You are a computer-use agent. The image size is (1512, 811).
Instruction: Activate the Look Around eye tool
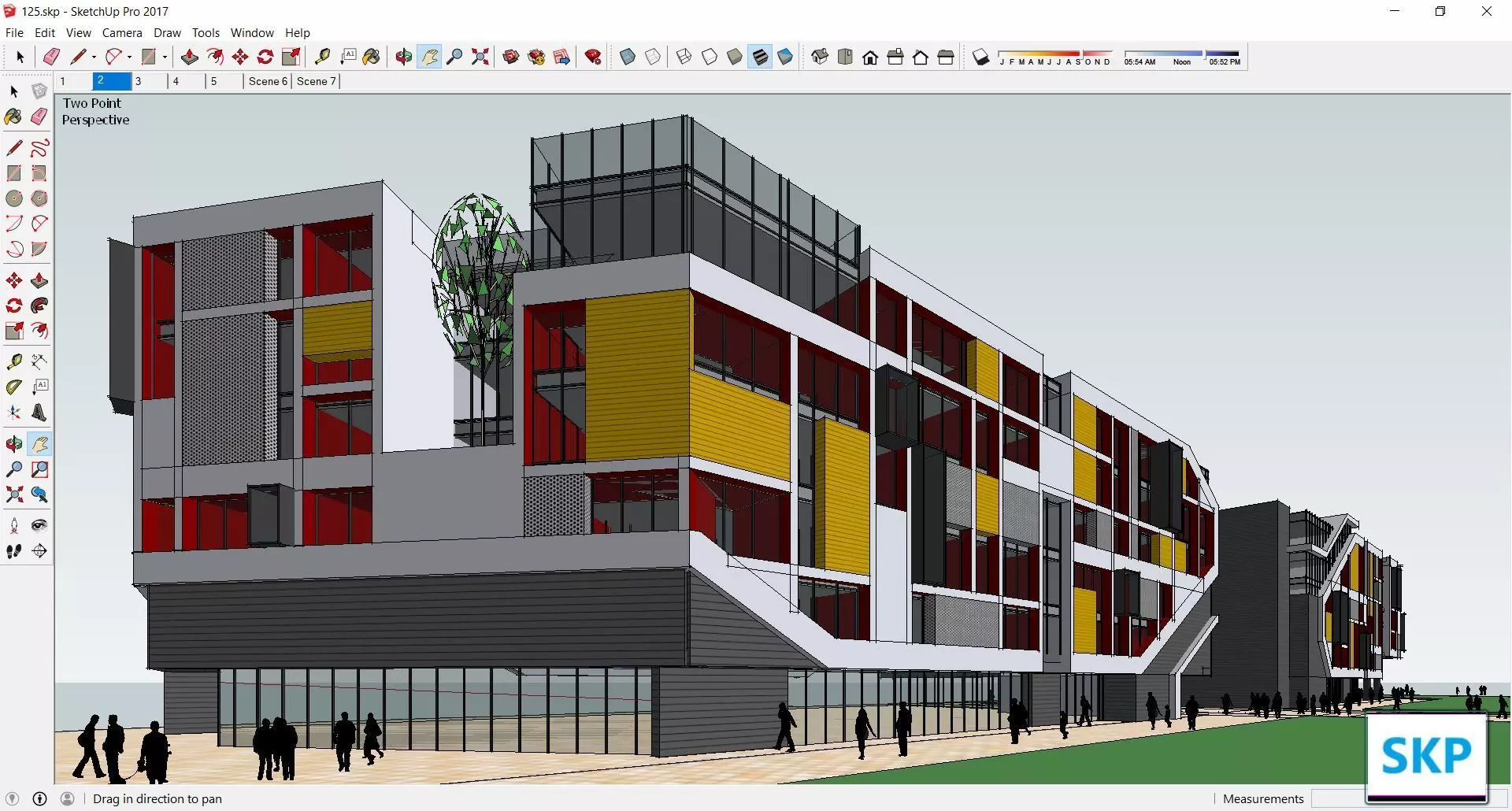coord(39,526)
